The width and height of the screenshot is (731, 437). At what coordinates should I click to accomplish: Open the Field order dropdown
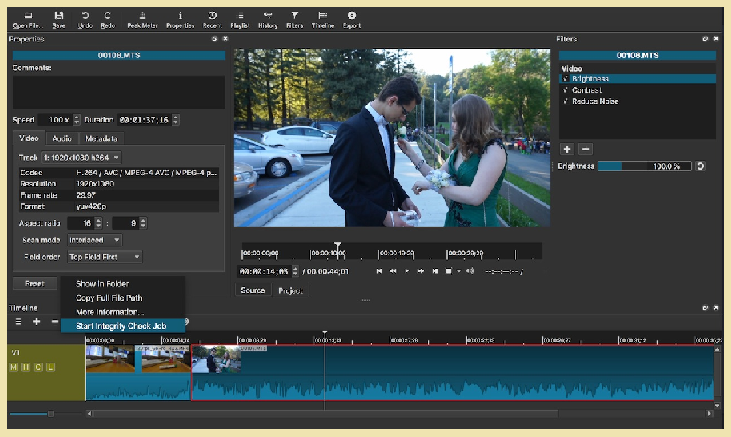(105, 257)
